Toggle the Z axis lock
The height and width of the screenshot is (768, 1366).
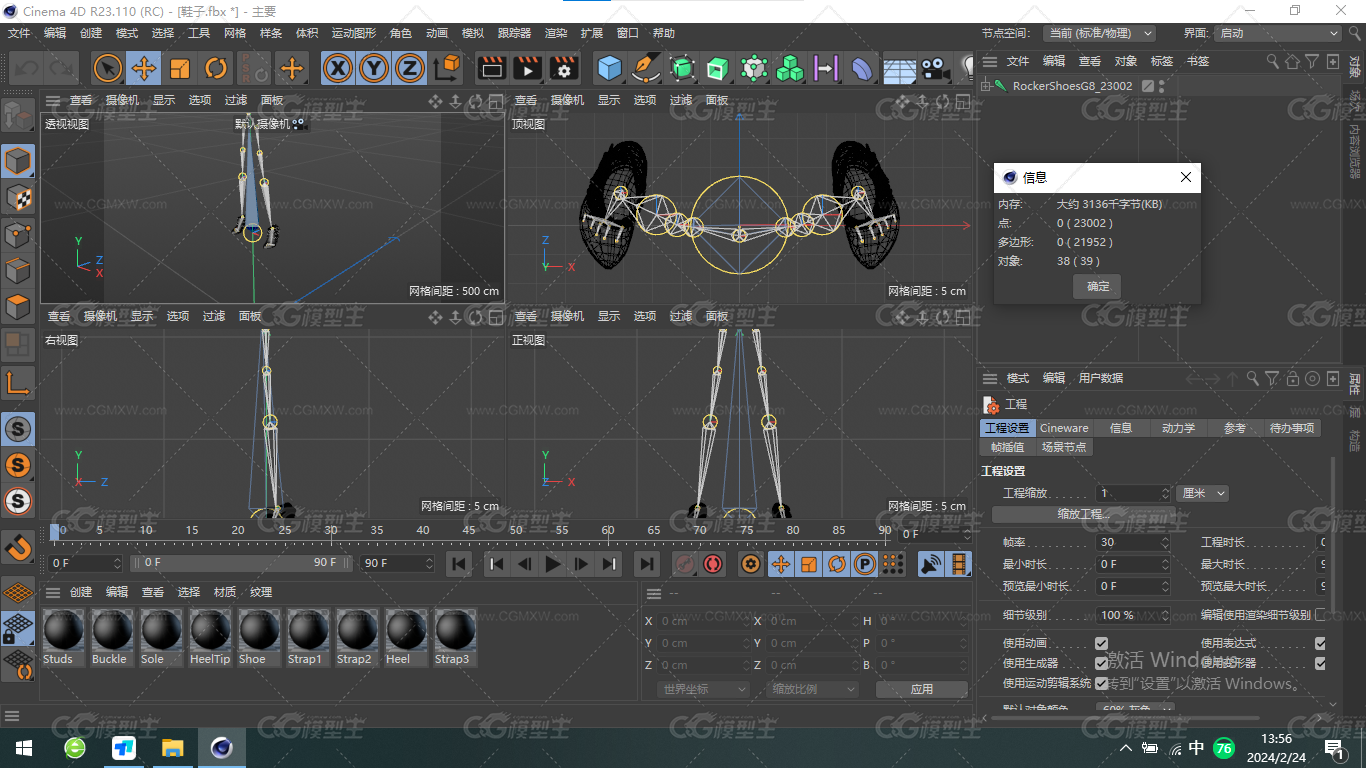tap(409, 68)
